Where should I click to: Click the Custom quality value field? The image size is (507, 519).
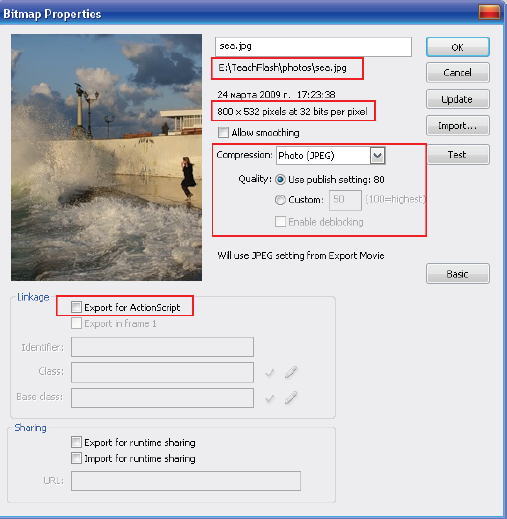click(345, 200)
